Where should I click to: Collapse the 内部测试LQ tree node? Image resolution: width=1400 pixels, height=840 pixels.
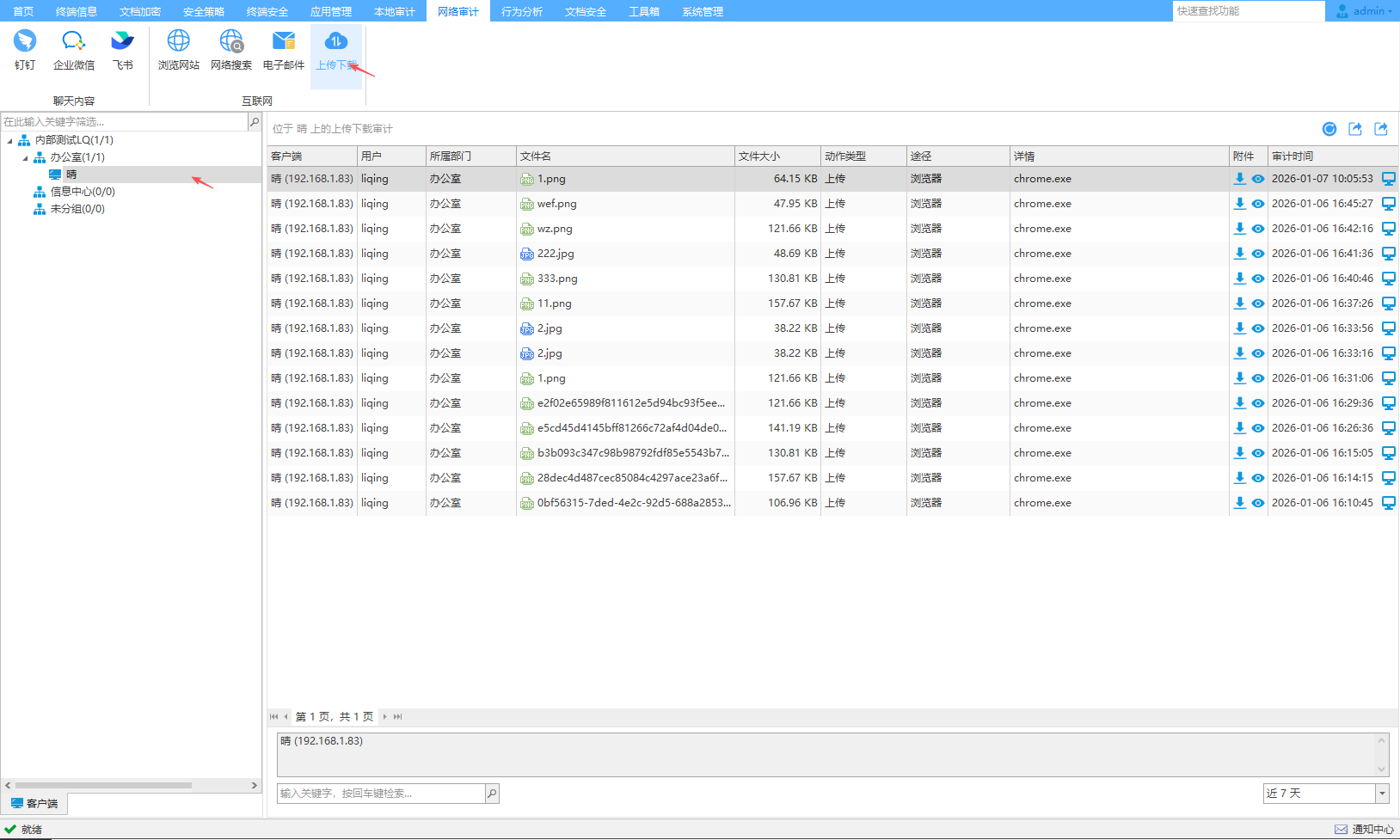10,141
